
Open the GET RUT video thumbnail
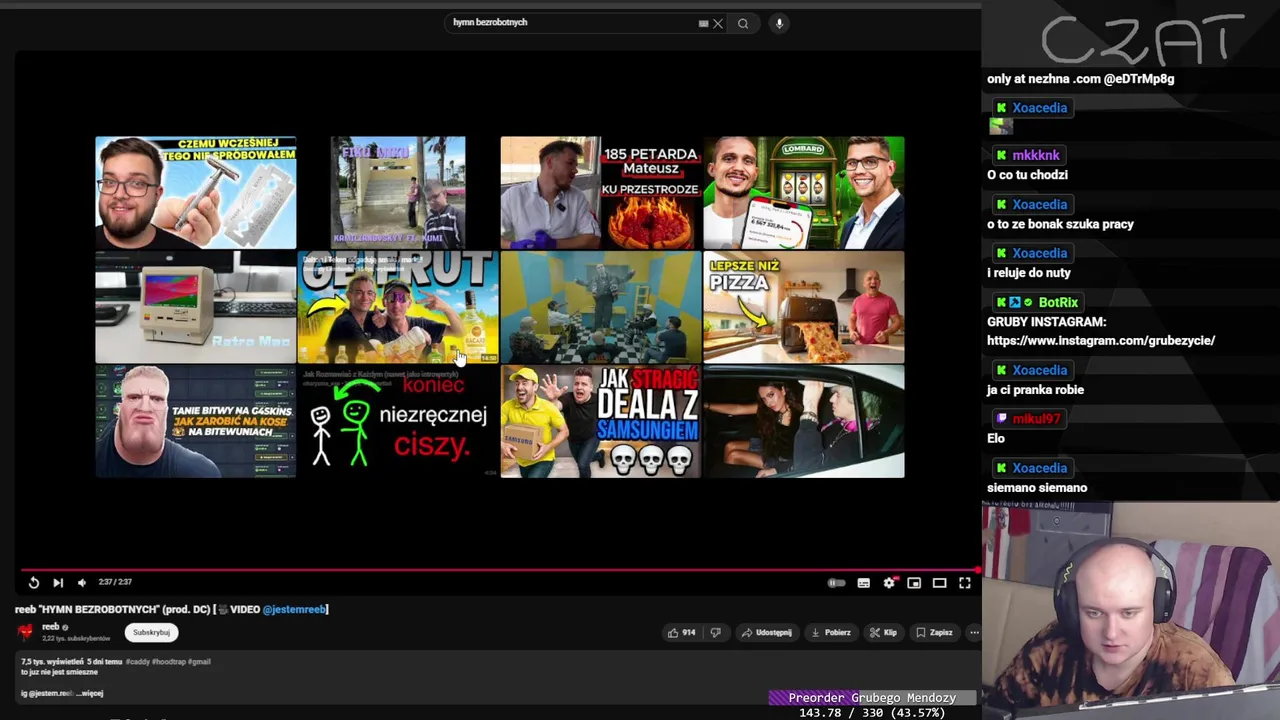tap(398, 307)
